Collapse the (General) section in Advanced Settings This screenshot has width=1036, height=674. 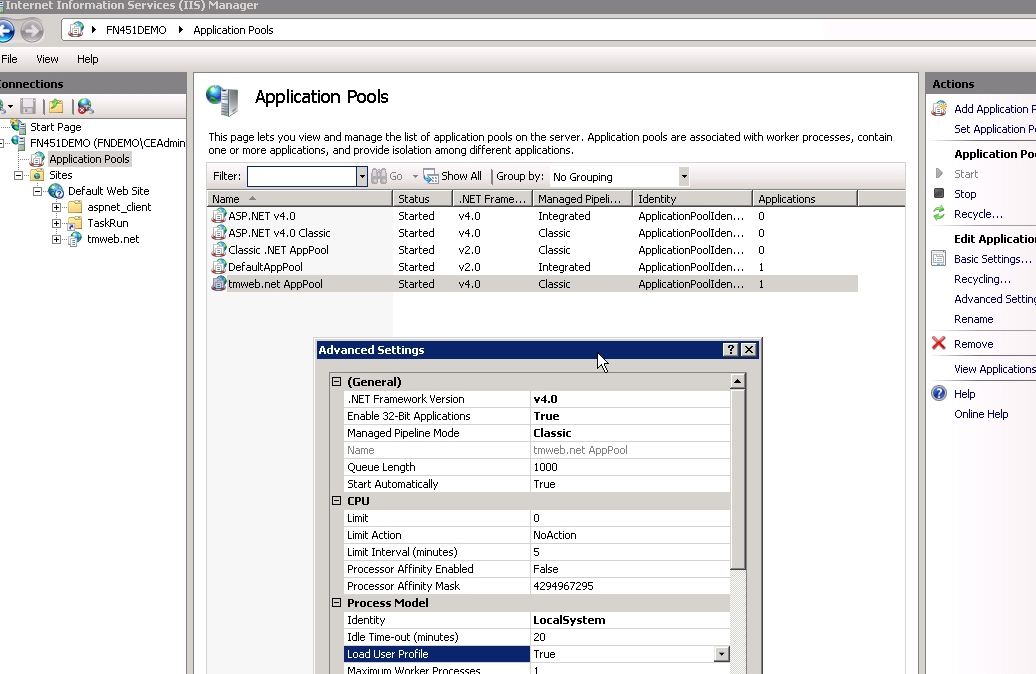click(336, 381)
